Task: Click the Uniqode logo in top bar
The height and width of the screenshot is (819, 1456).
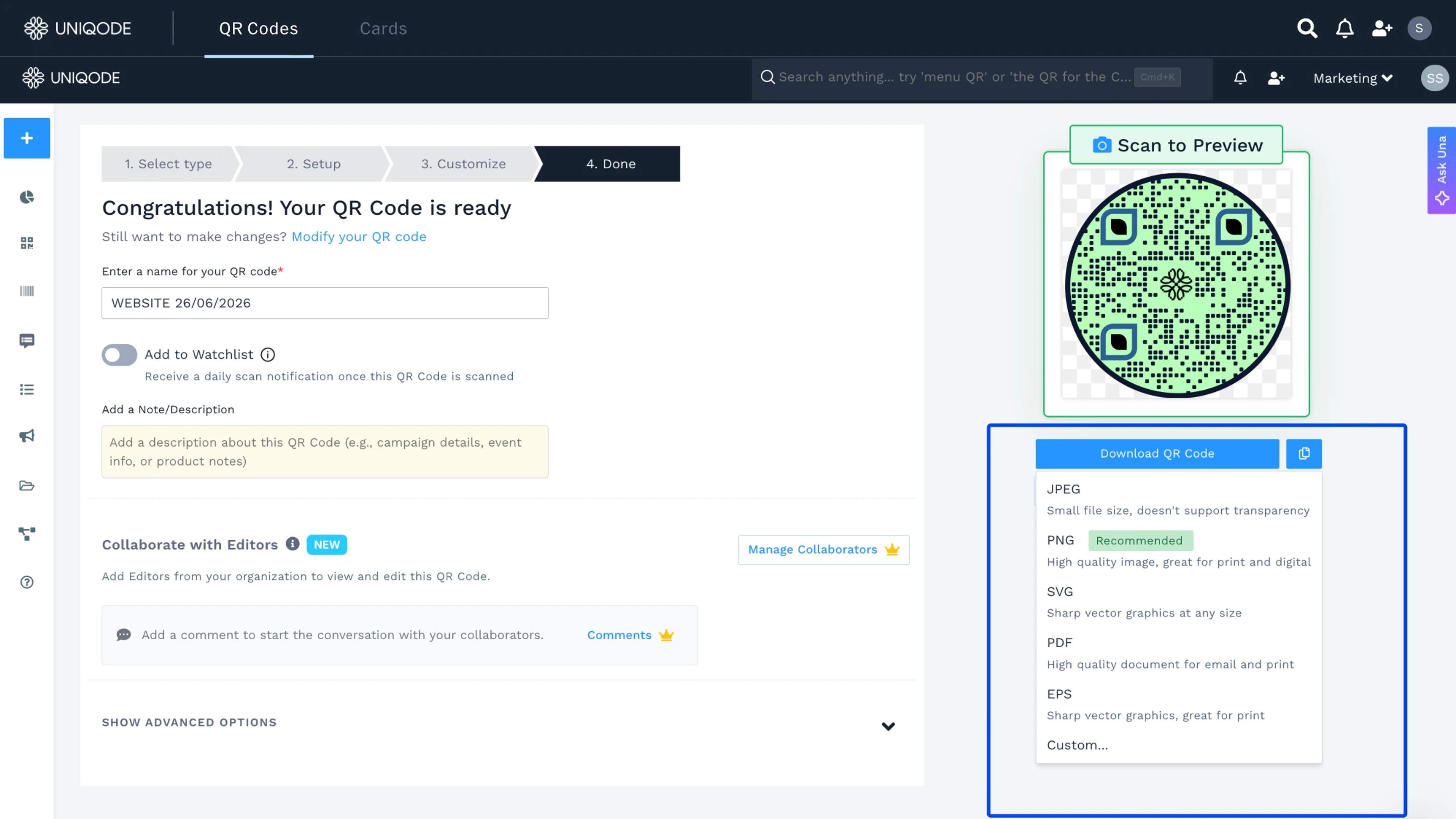Action: (77, 28)
